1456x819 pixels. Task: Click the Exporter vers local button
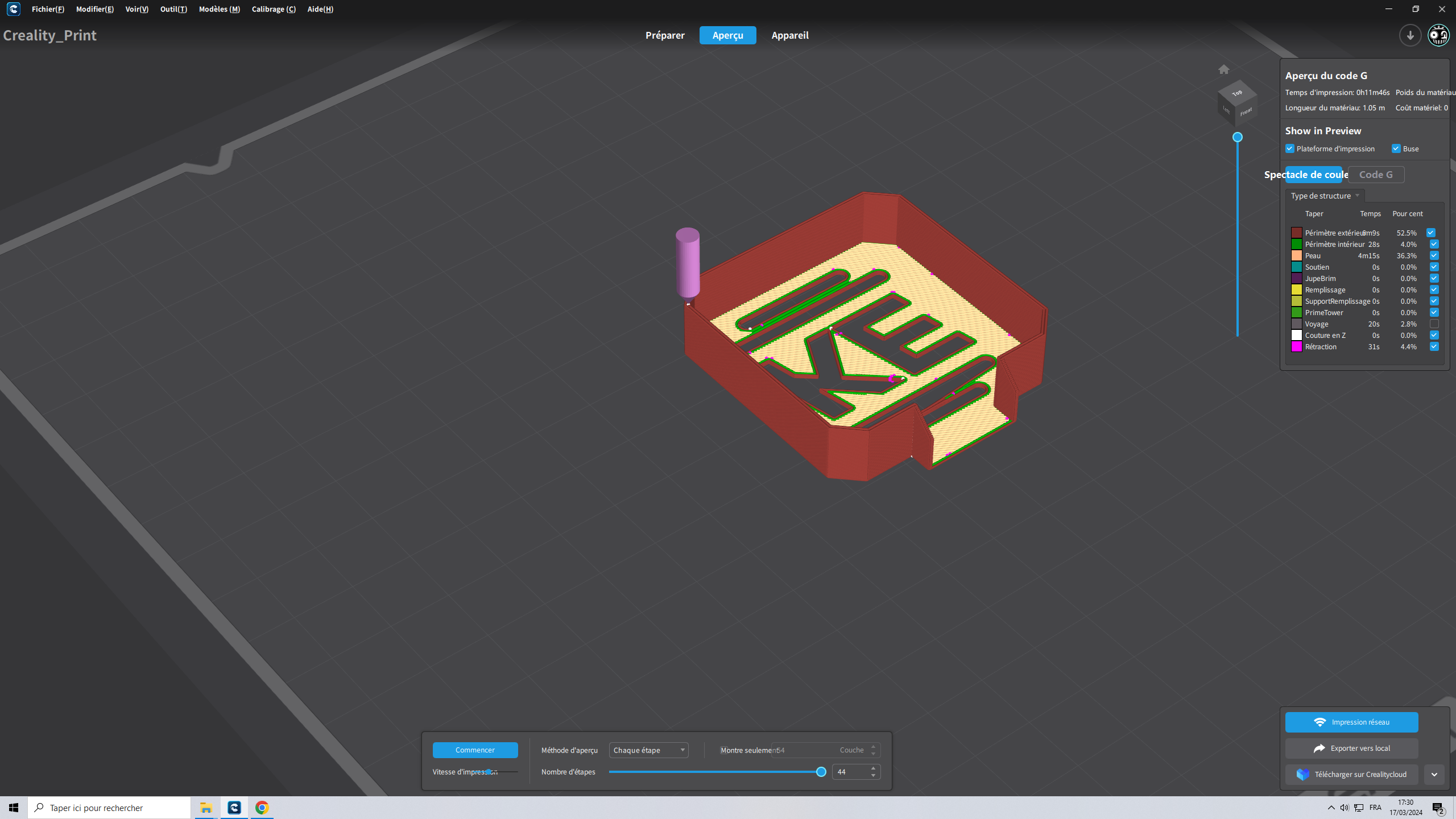coord(1351,748)
